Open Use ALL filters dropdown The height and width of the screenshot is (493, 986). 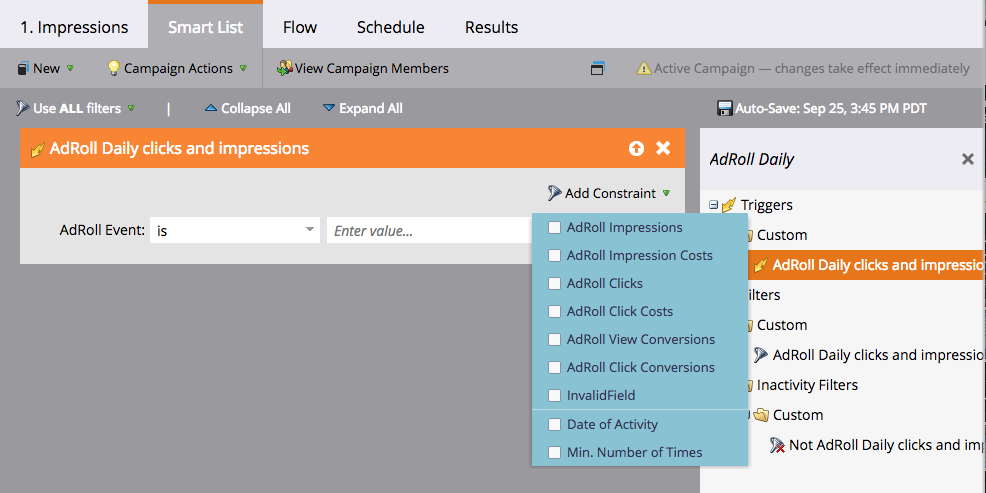(x=75, y=108)
